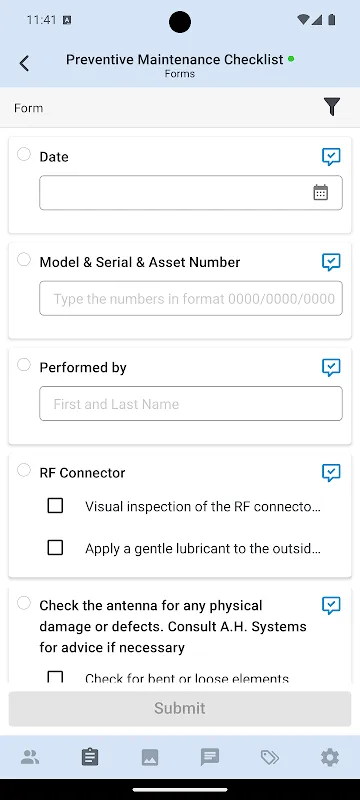This screenshot has height=800, width=360.
Task: Check the Apply a gentle lubricant box
Action: [55, 547]
